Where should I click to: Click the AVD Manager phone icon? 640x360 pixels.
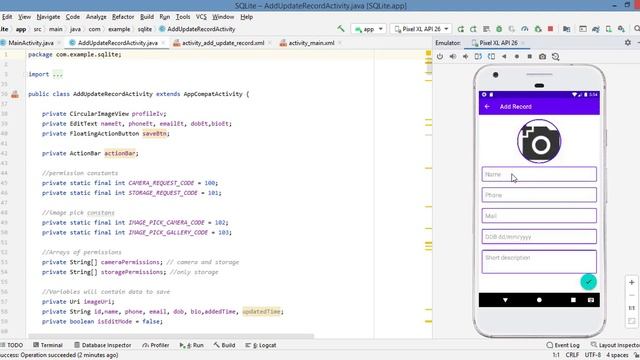tap(609, 29)
